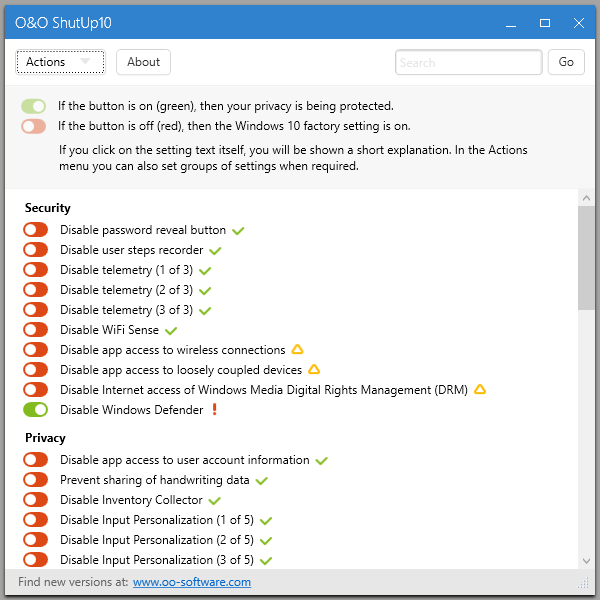600x600 pixels.
Task: Toggle Prevent sharing of handwriting data switch
Action: (35, 480)
